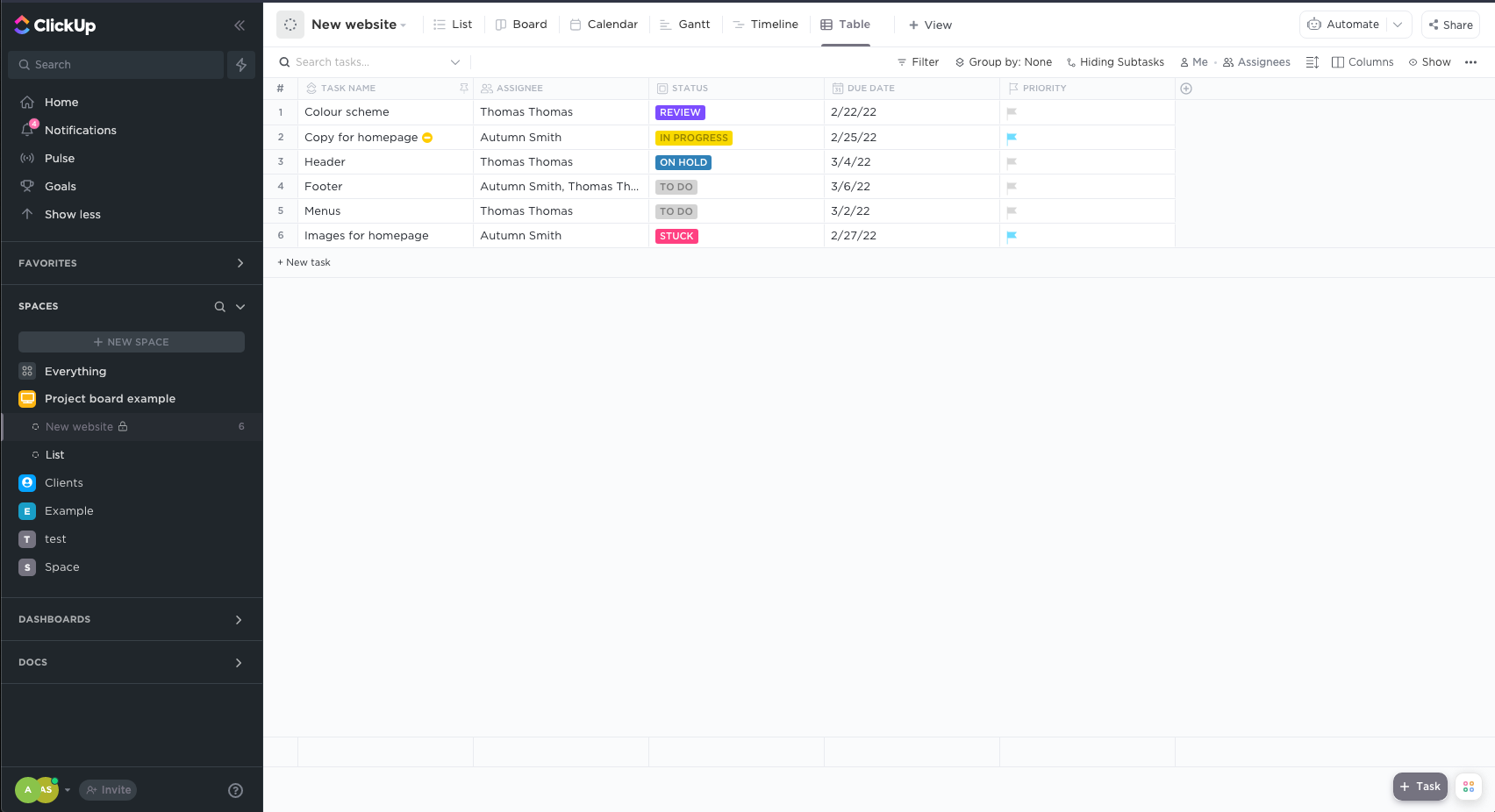The height and width of the screenshot is (812, 1495).
Task: Click the Share button
Action: [x=1450, y=25]
